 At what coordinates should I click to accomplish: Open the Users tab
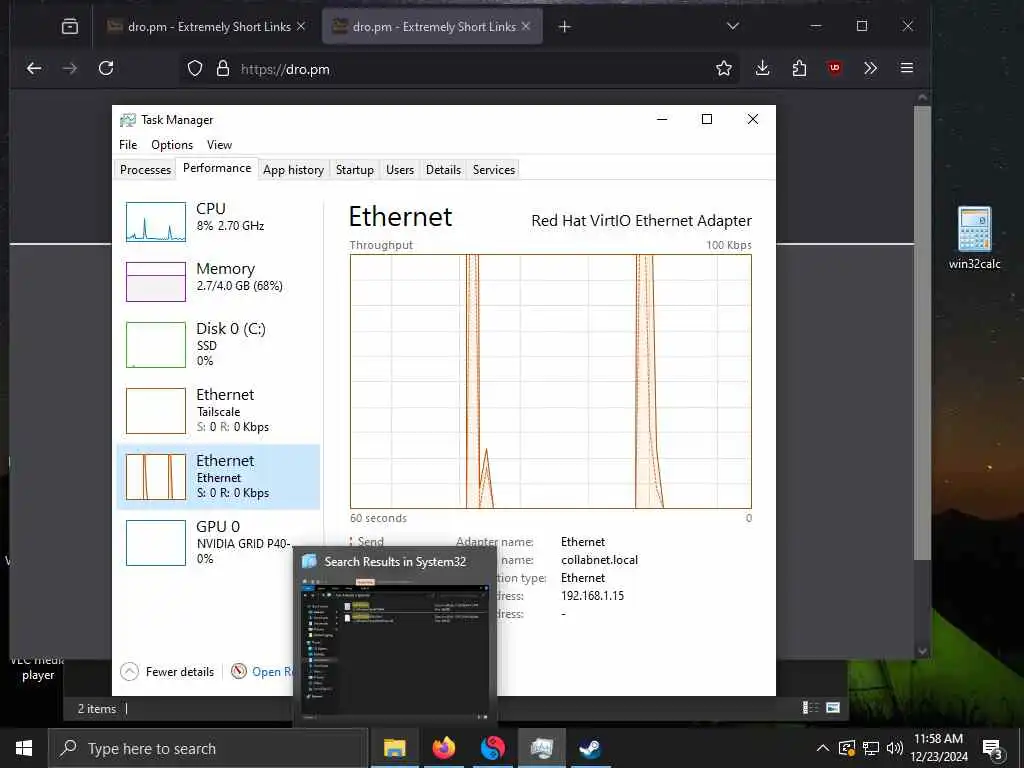[400, 170]
